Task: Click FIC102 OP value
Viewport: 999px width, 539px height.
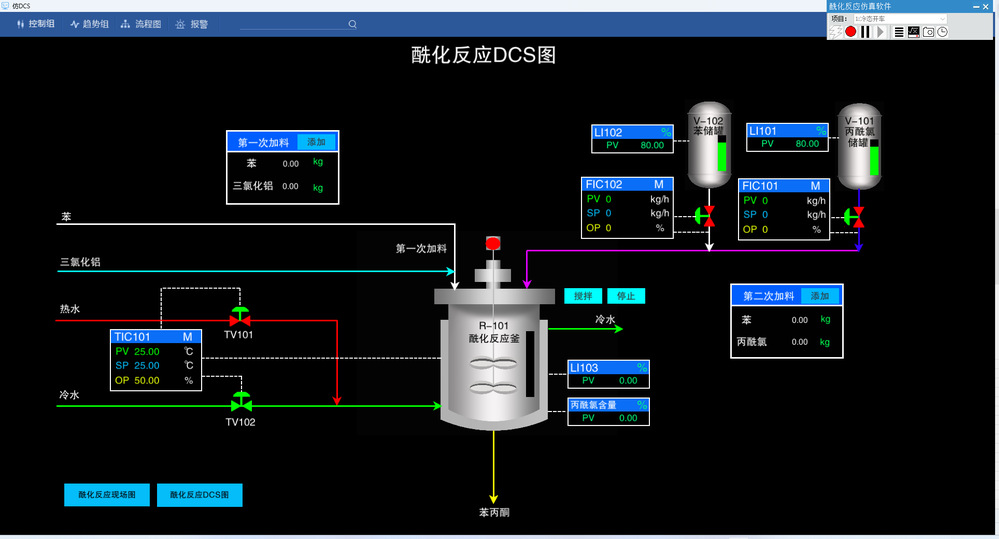Action: pyautogui.click(x=608, y=228)
